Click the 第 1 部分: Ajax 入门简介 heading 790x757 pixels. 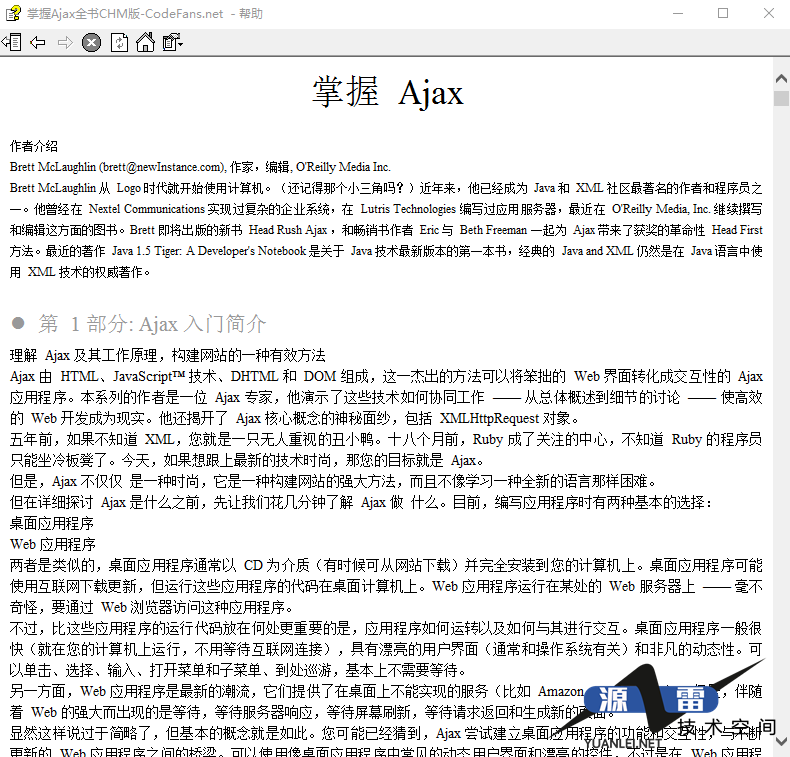pos(152,324)
